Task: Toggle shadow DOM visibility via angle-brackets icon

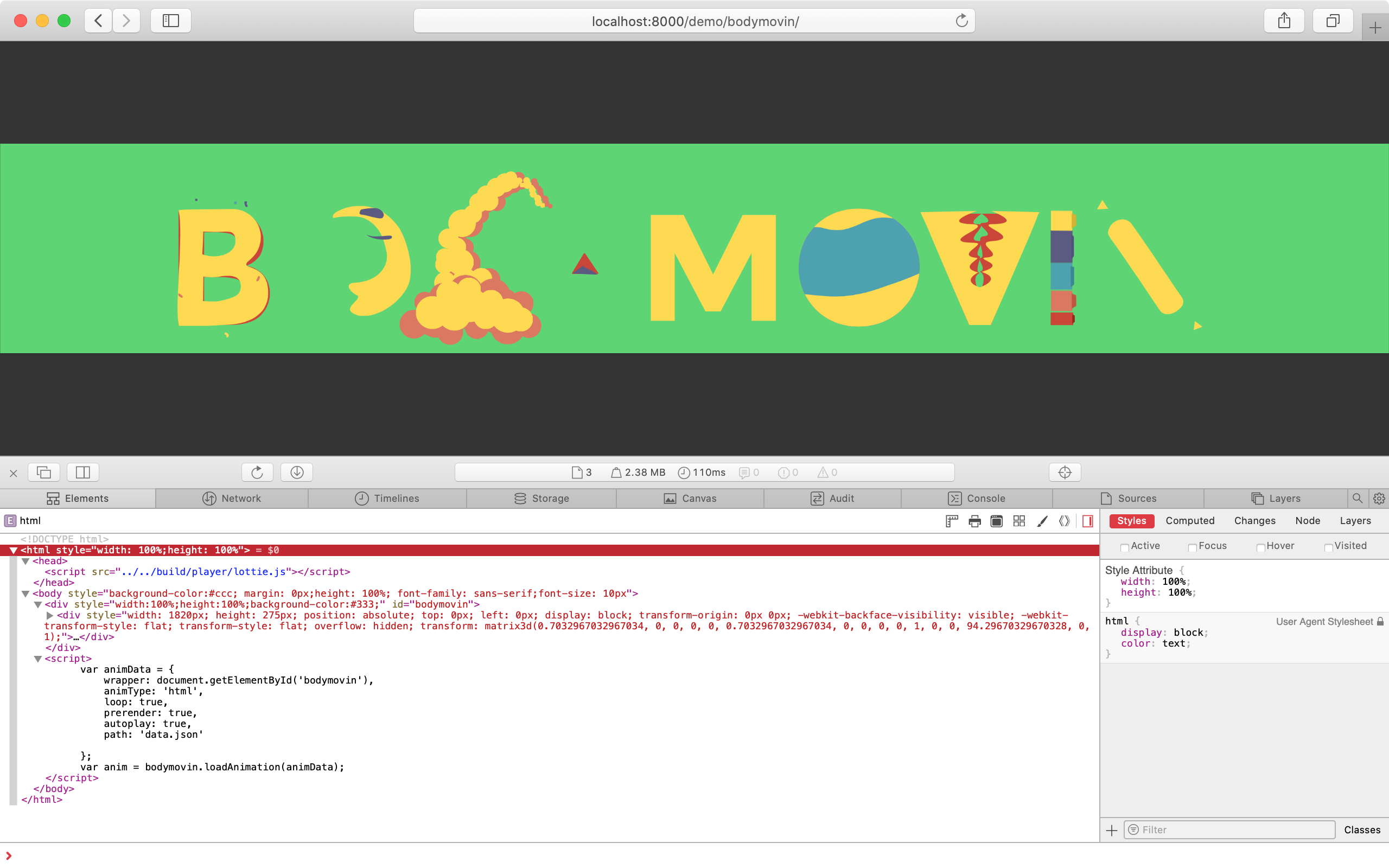Action: coord(1064,521)
